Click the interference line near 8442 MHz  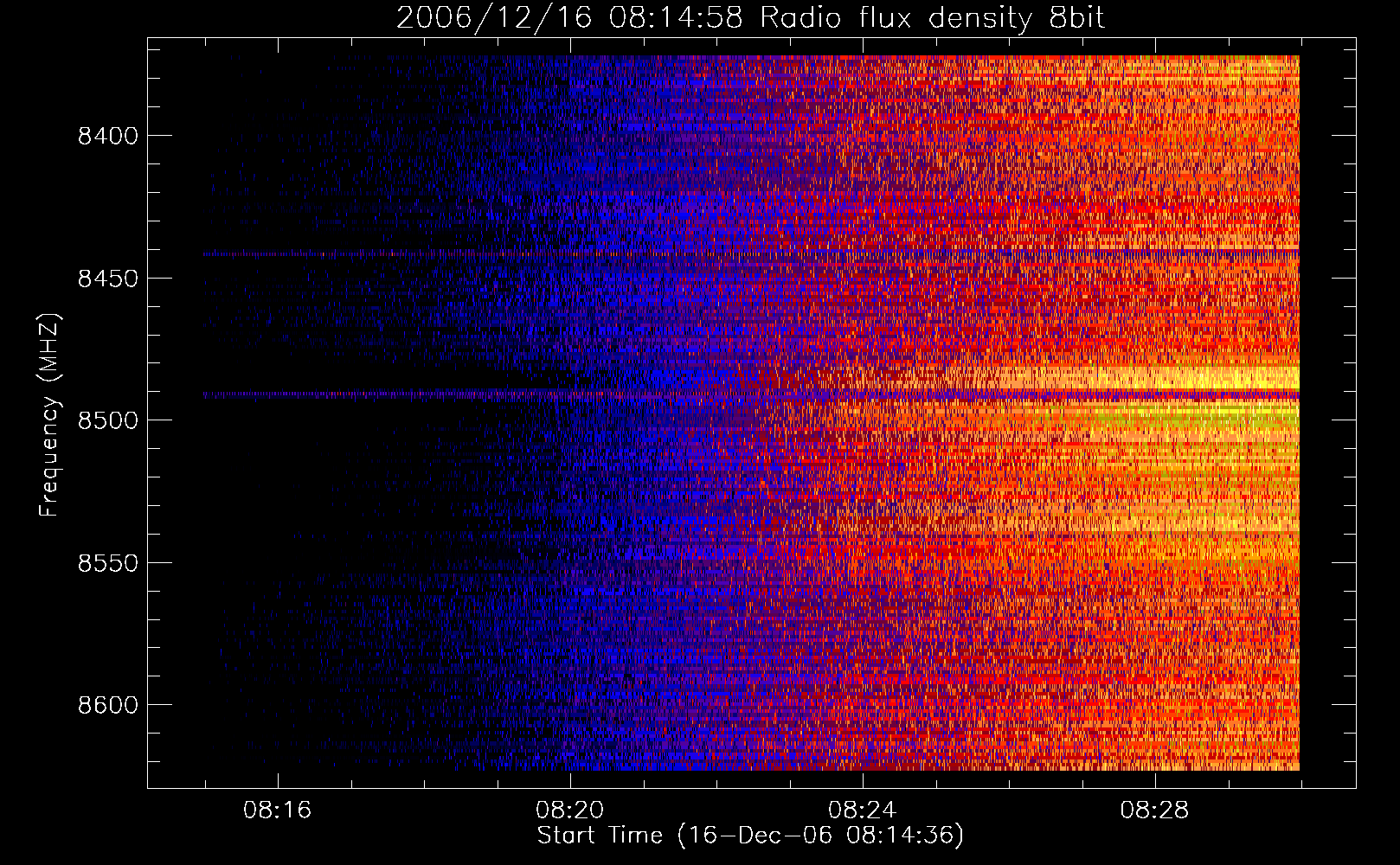(x=751, y=253)
